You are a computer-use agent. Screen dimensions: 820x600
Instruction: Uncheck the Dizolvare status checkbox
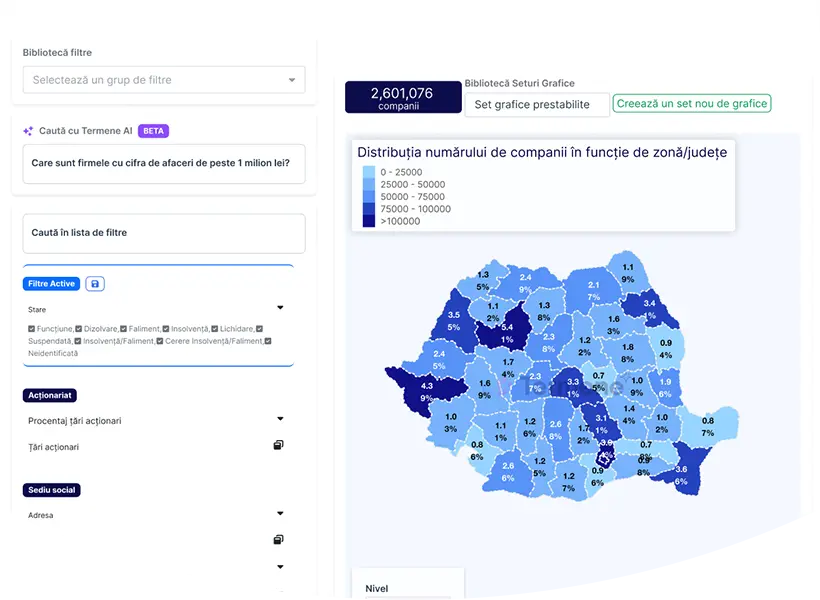[79, 329]
